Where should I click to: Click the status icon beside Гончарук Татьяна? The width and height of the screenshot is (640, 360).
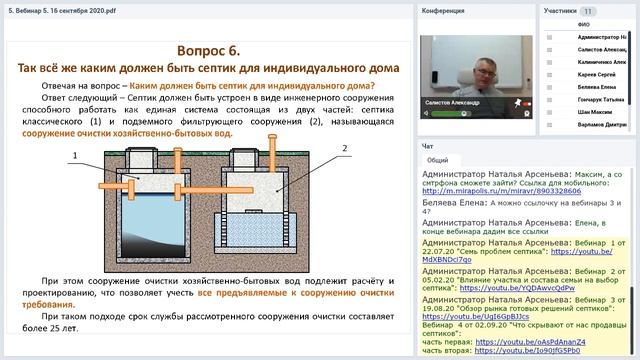tap(549, 100)
